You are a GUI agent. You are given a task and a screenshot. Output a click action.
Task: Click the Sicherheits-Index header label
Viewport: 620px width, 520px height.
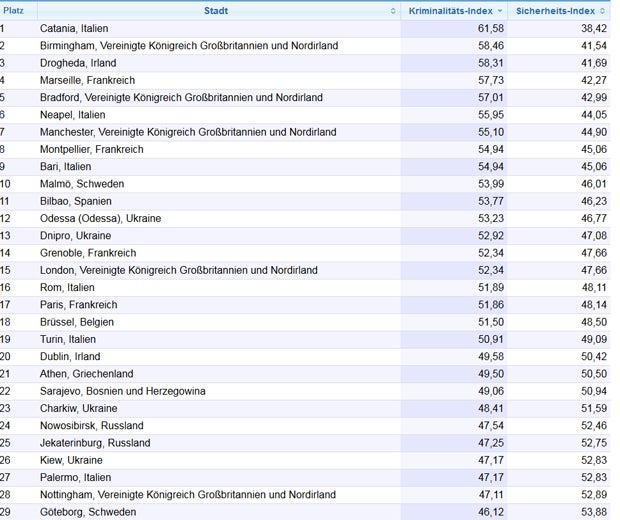555,11
